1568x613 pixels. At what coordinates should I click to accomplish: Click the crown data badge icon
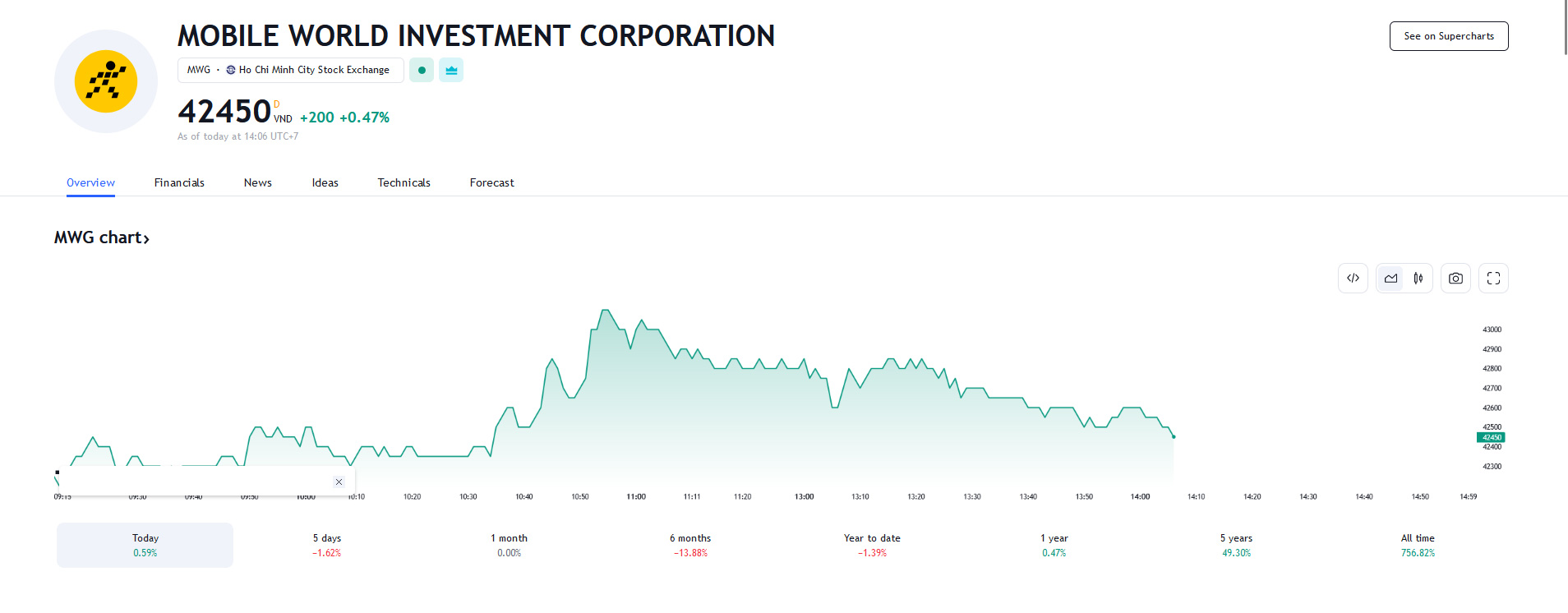[x=451, y=71]
